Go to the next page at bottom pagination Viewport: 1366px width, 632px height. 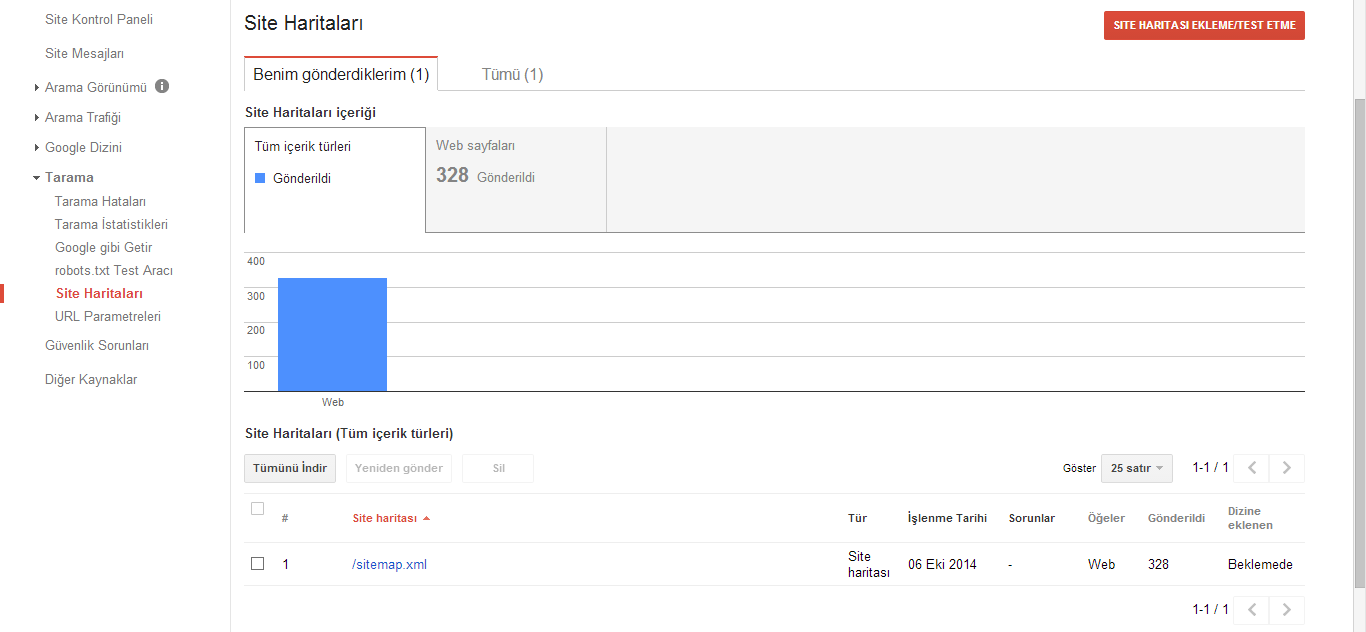pos(1287,610)
